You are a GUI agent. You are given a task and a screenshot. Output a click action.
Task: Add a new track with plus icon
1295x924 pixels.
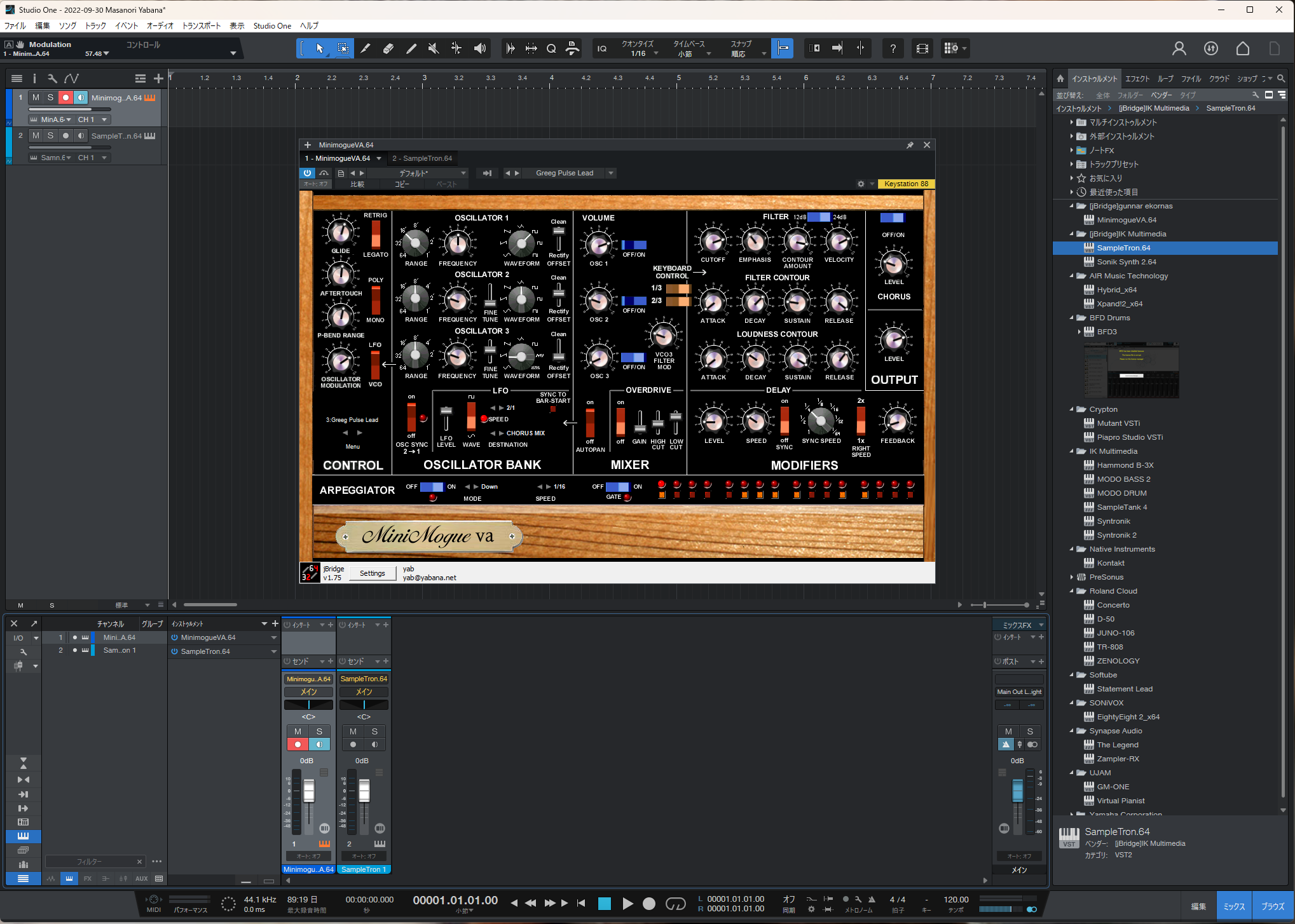[x=158, y=78]
